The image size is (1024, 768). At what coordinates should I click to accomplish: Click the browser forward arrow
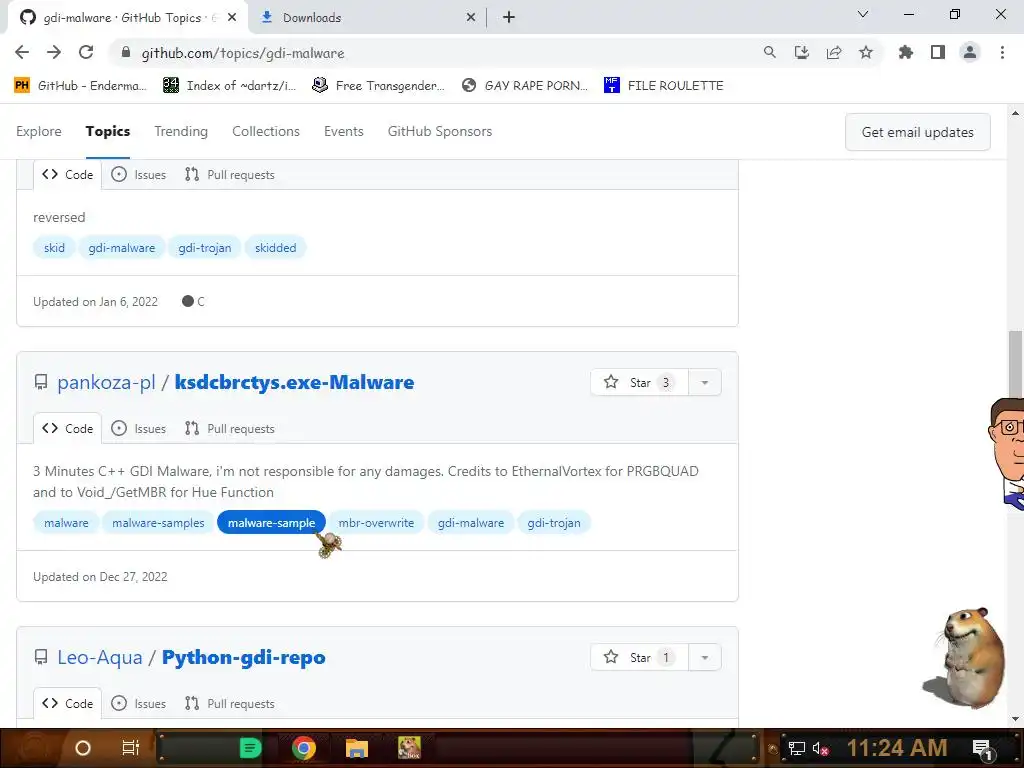[x=54, y=52]
